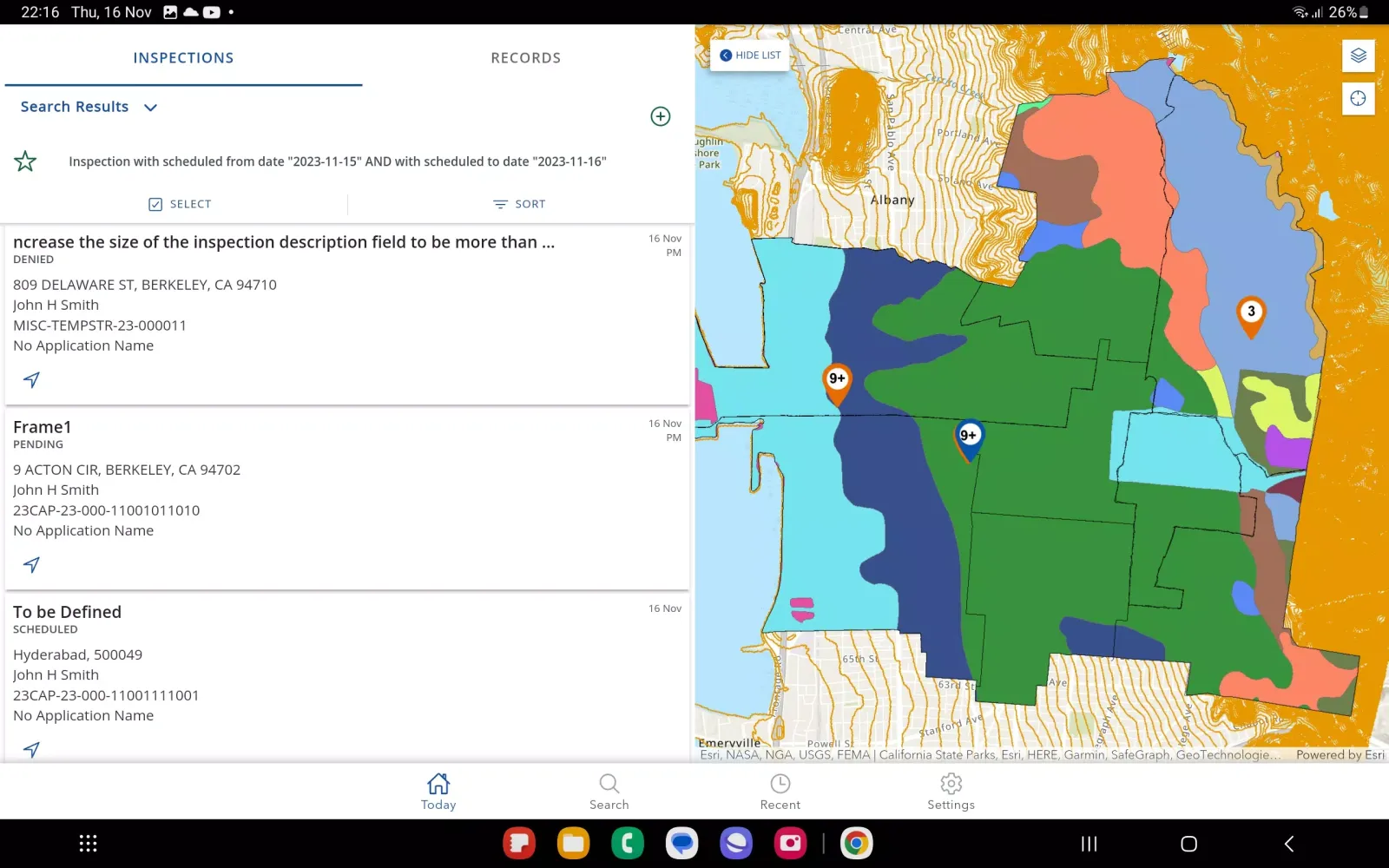The image size is (1389, 868).
Task: Open the blue 9+ cluster map pin
Action: coord(969,437)
